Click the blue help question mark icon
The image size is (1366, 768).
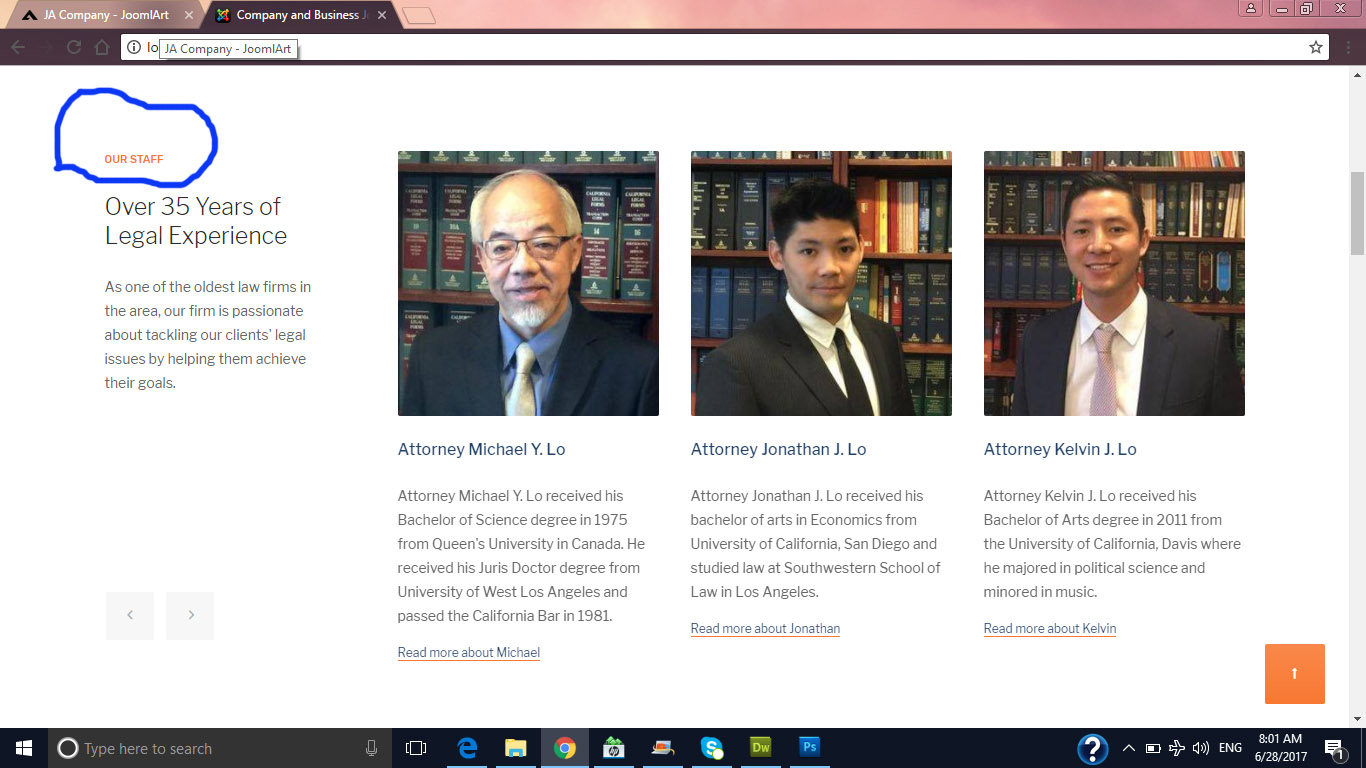1092,748
